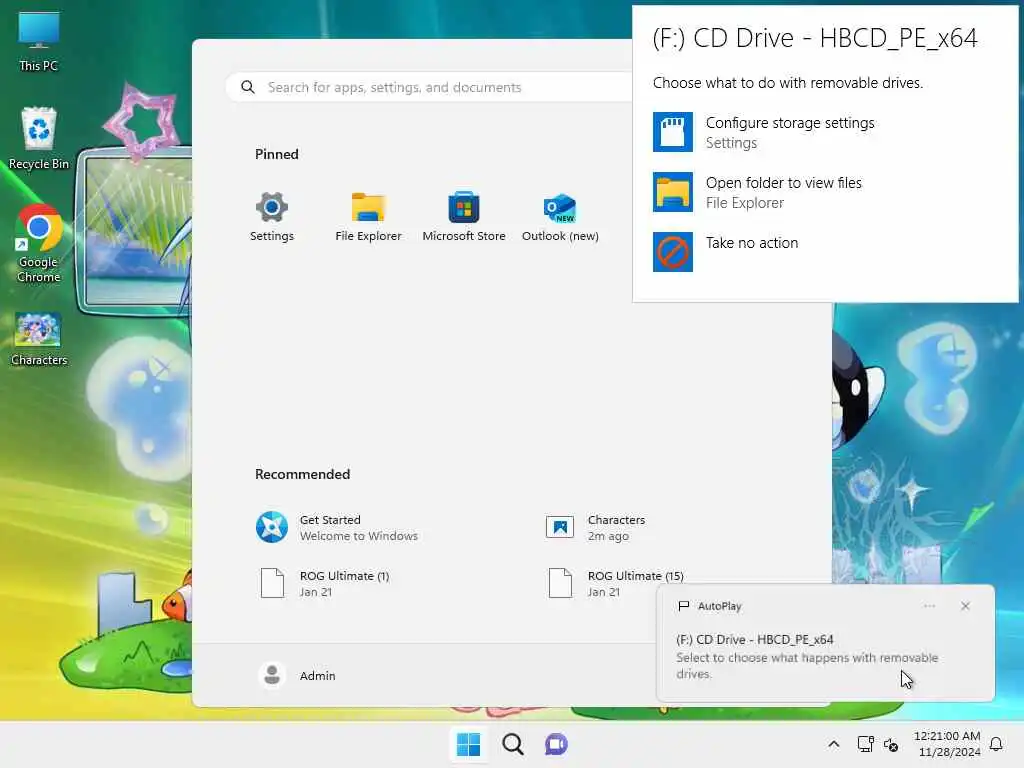Click the Admin user avatar
This screenshot has height=768, width=1024.
point(272,675)
